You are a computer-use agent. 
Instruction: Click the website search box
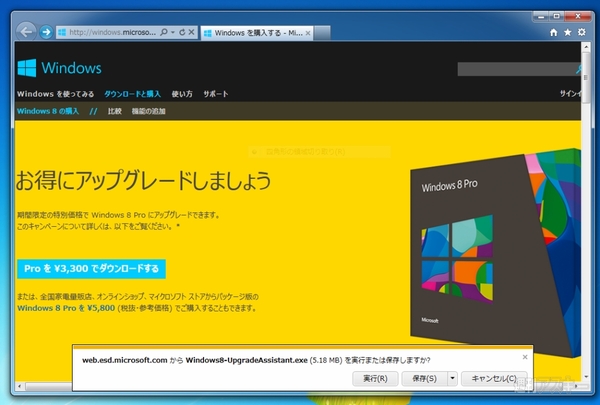click(518, 69)
